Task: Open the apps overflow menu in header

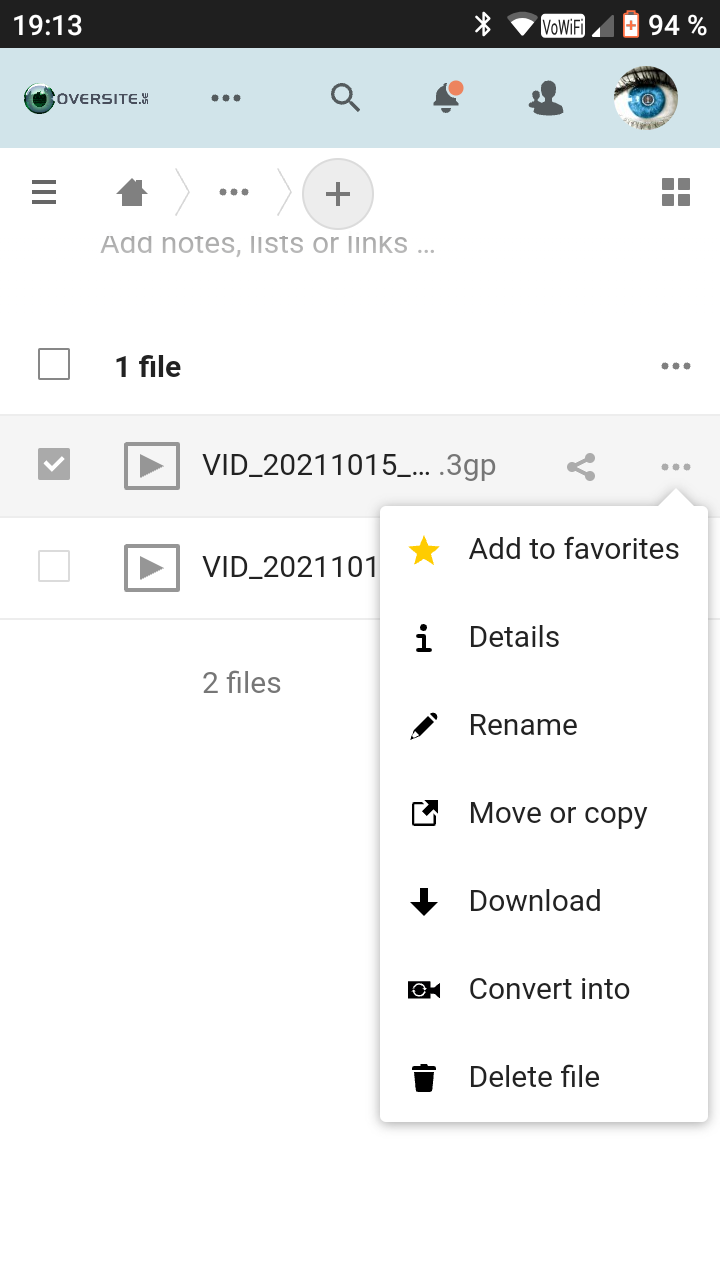Action: (226, 98)
